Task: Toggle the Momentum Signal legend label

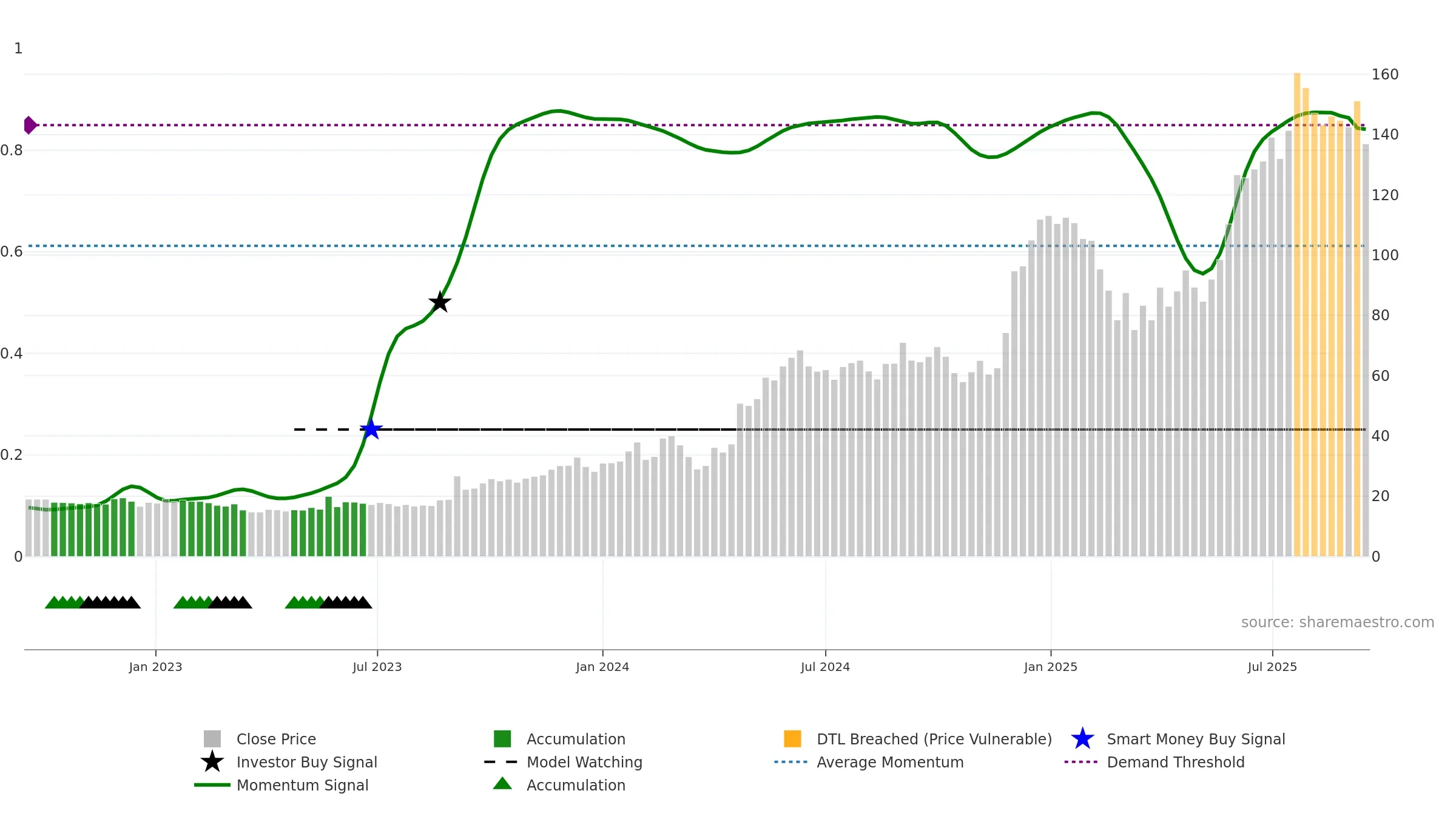Action: pos(303,785)
